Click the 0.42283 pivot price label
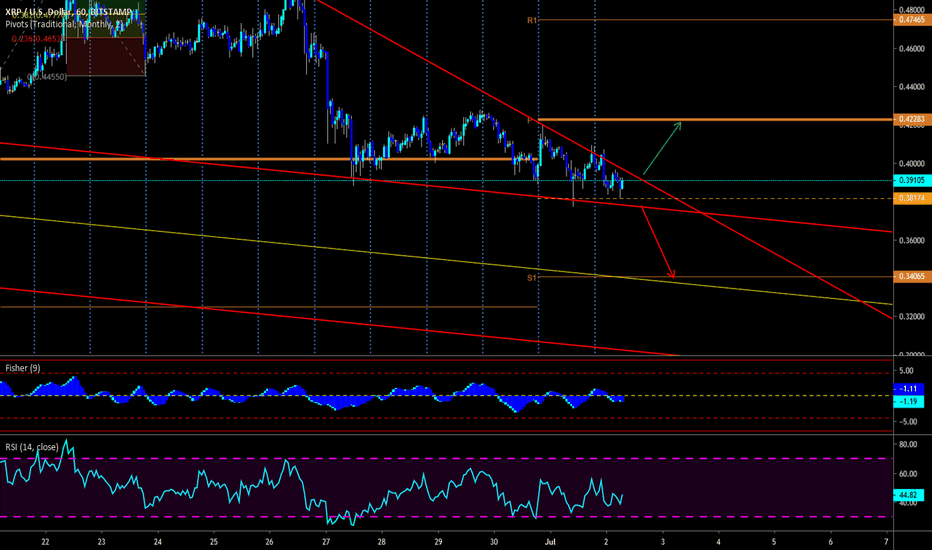 (912, 119)
